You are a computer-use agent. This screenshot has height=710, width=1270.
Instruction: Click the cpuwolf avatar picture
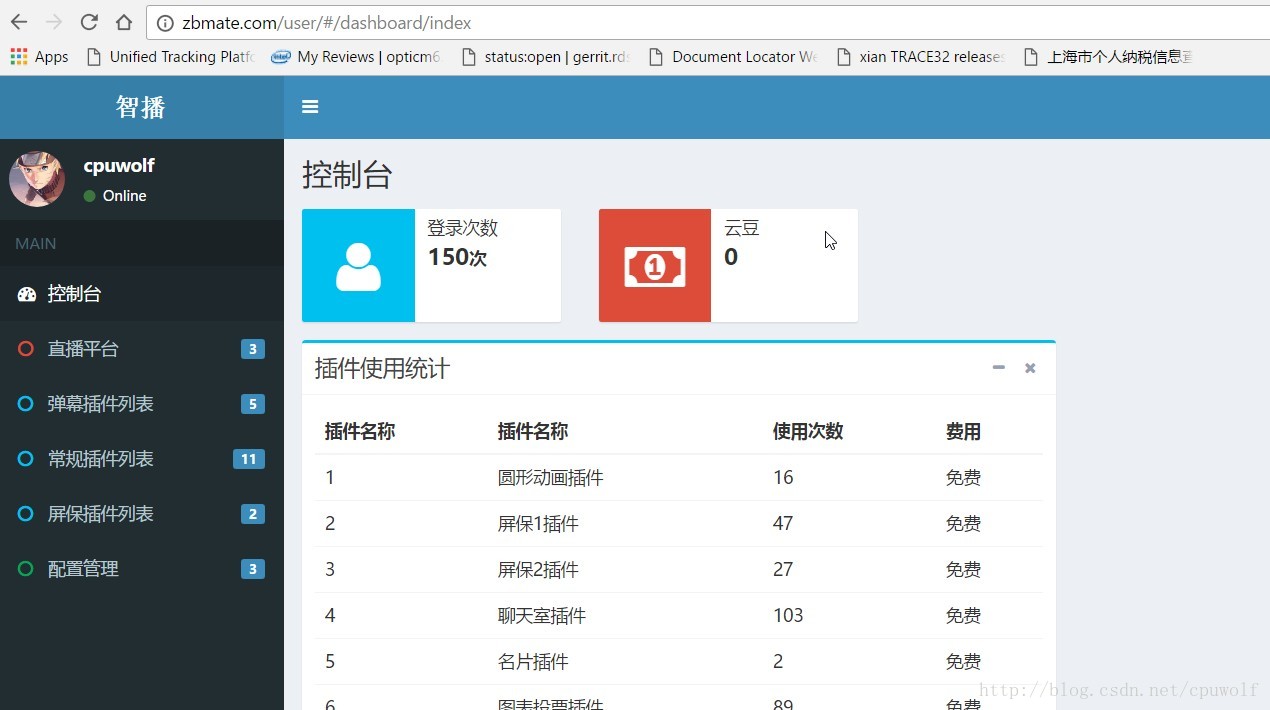(37, 179)
